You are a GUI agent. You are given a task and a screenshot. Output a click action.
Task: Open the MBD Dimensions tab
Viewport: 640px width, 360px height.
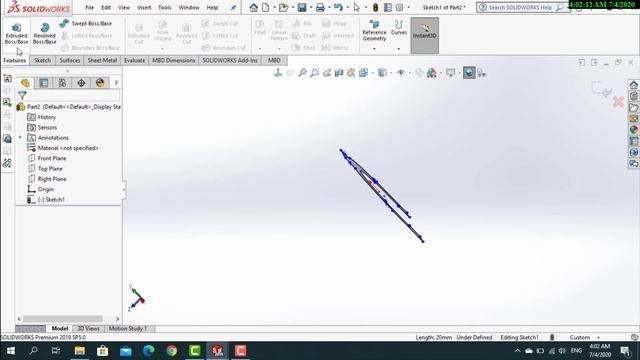coord(173,60)
